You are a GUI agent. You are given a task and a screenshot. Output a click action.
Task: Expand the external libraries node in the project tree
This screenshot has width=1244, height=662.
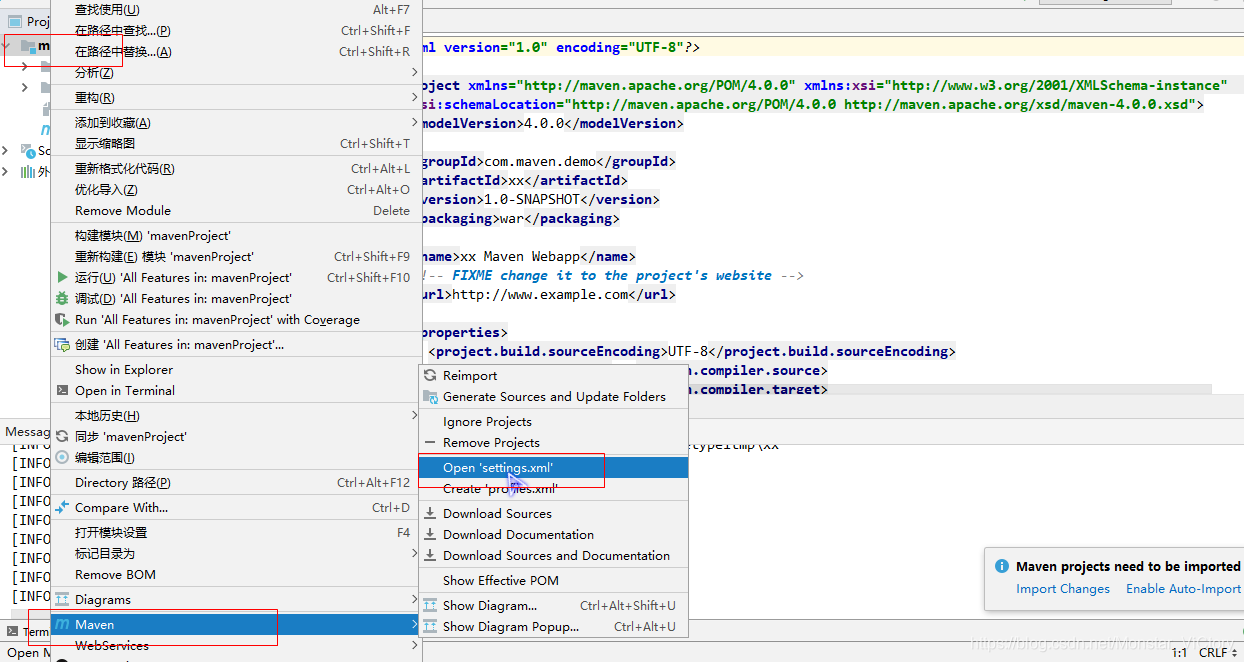click(x=6, y=171)
